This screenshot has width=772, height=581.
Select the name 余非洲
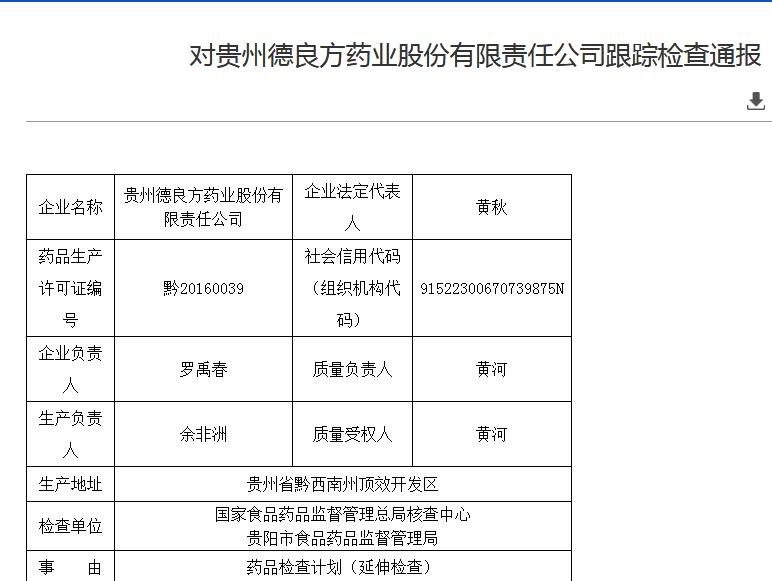[203, 434]
